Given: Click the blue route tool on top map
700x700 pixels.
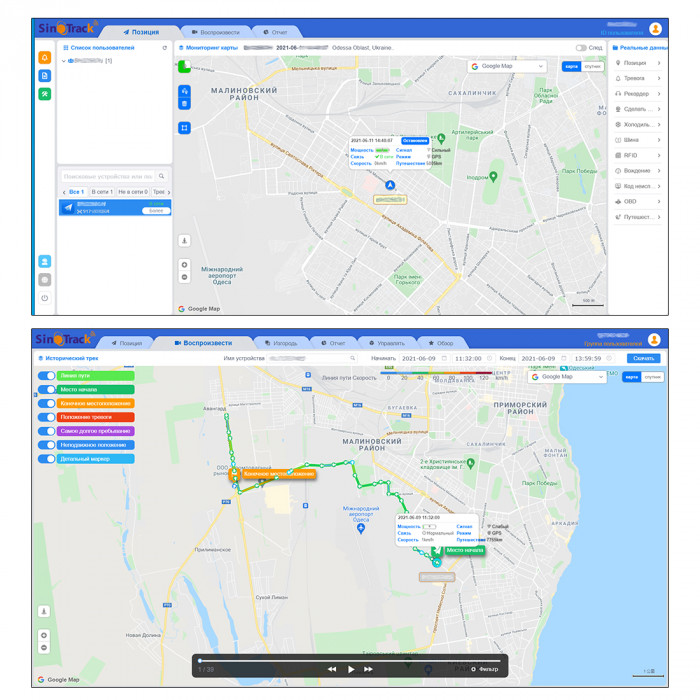Looking at the screenshot, I should click(x=184, y=91).
